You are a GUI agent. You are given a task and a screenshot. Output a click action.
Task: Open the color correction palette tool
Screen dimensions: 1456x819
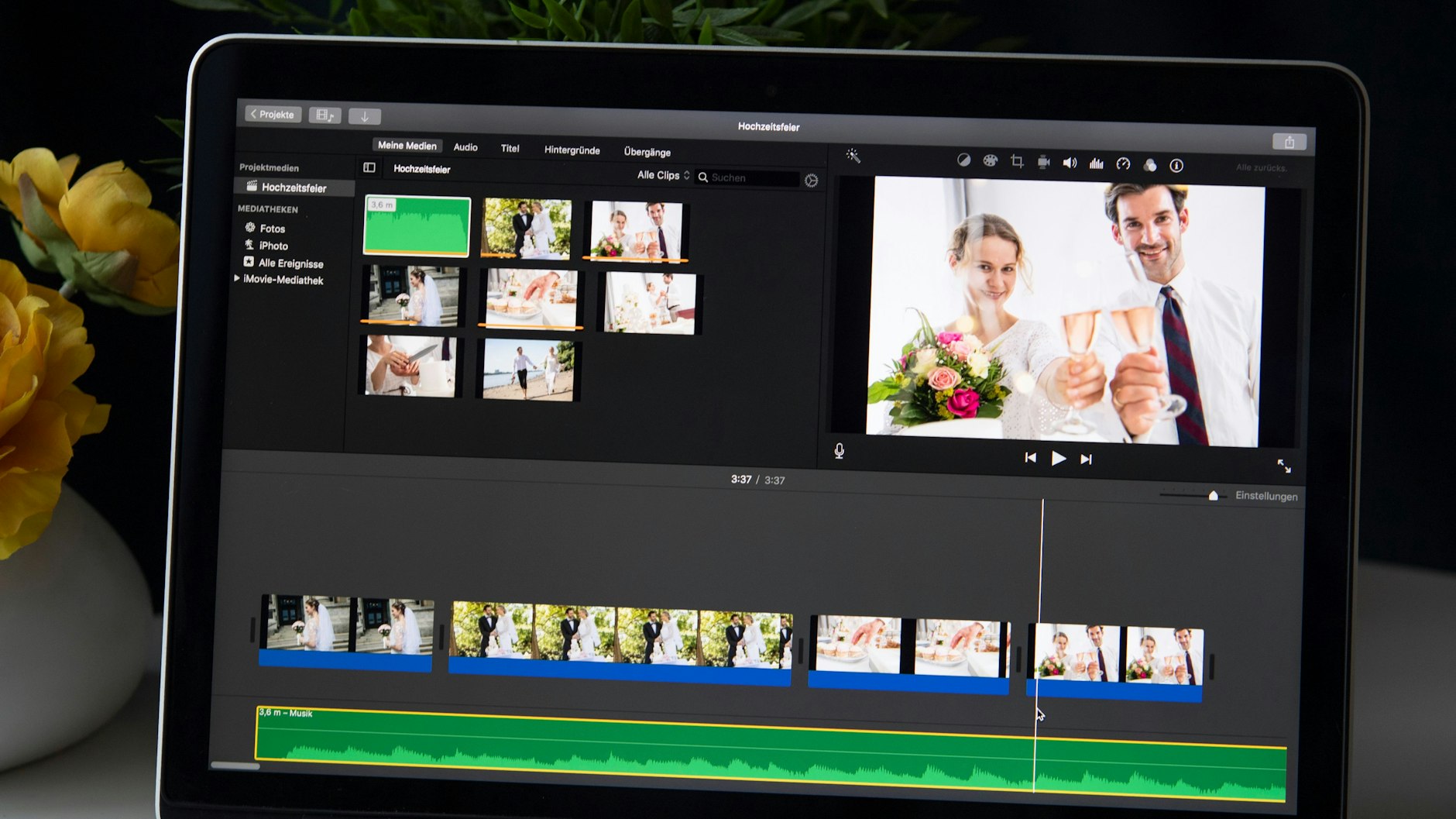990,160
